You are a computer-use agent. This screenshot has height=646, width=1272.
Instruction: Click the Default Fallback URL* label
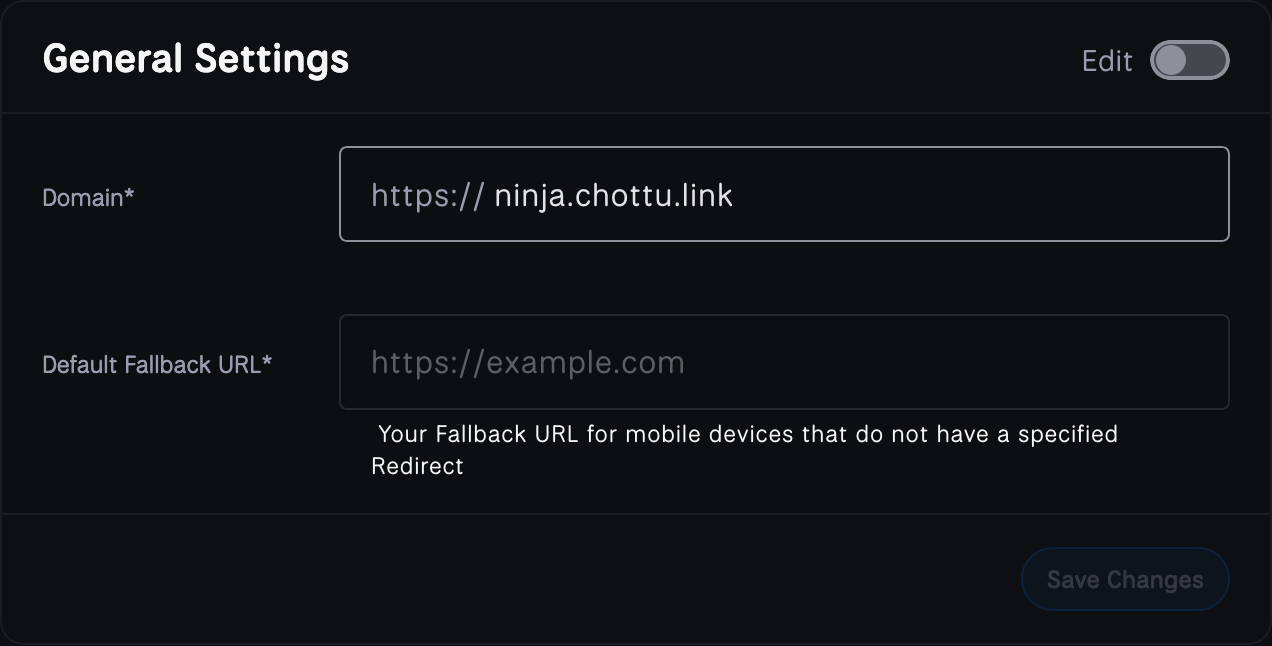[x=157, y=365]
